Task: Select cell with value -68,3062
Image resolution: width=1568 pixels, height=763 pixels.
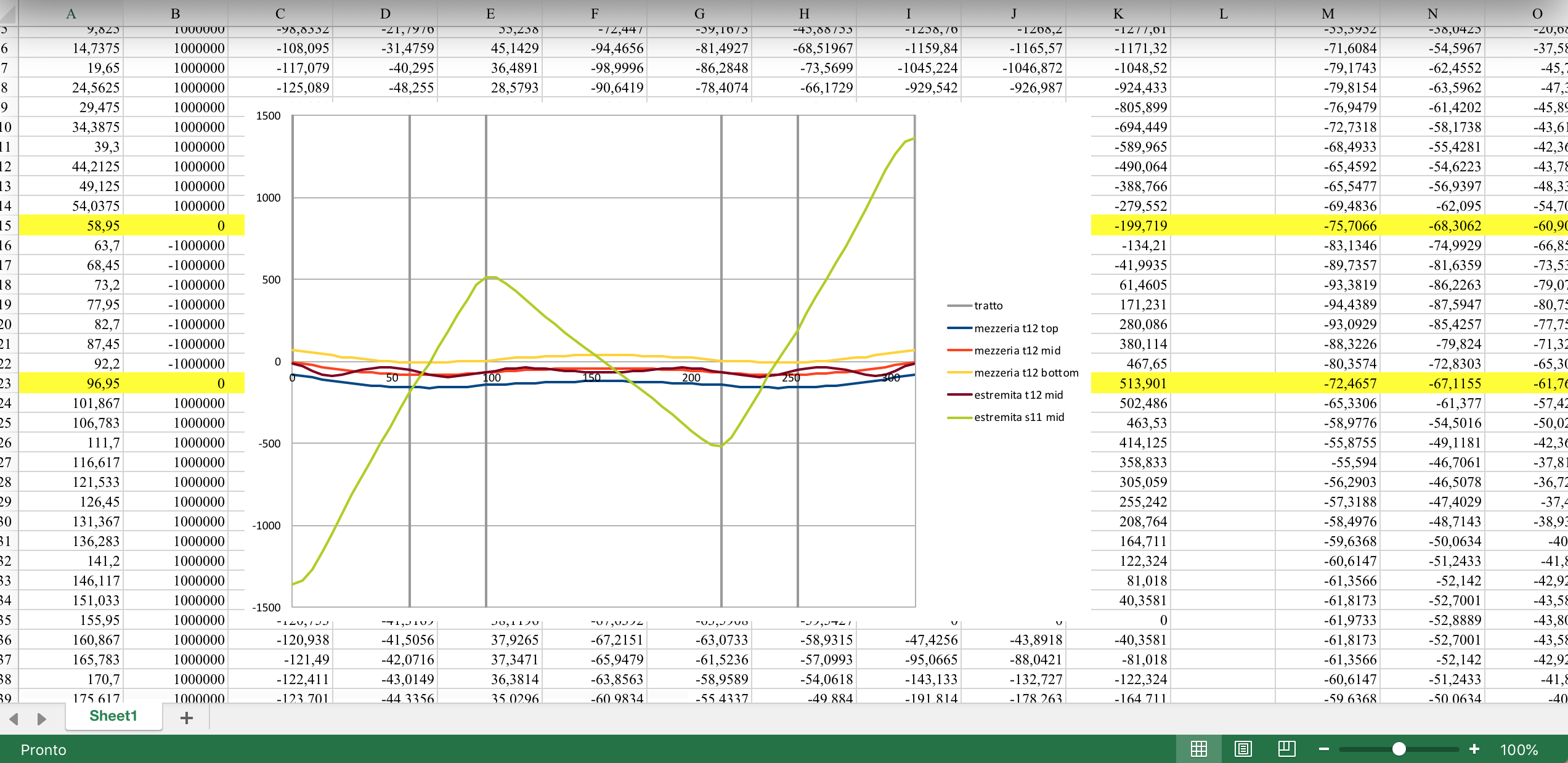Action: coord(1432,225)
